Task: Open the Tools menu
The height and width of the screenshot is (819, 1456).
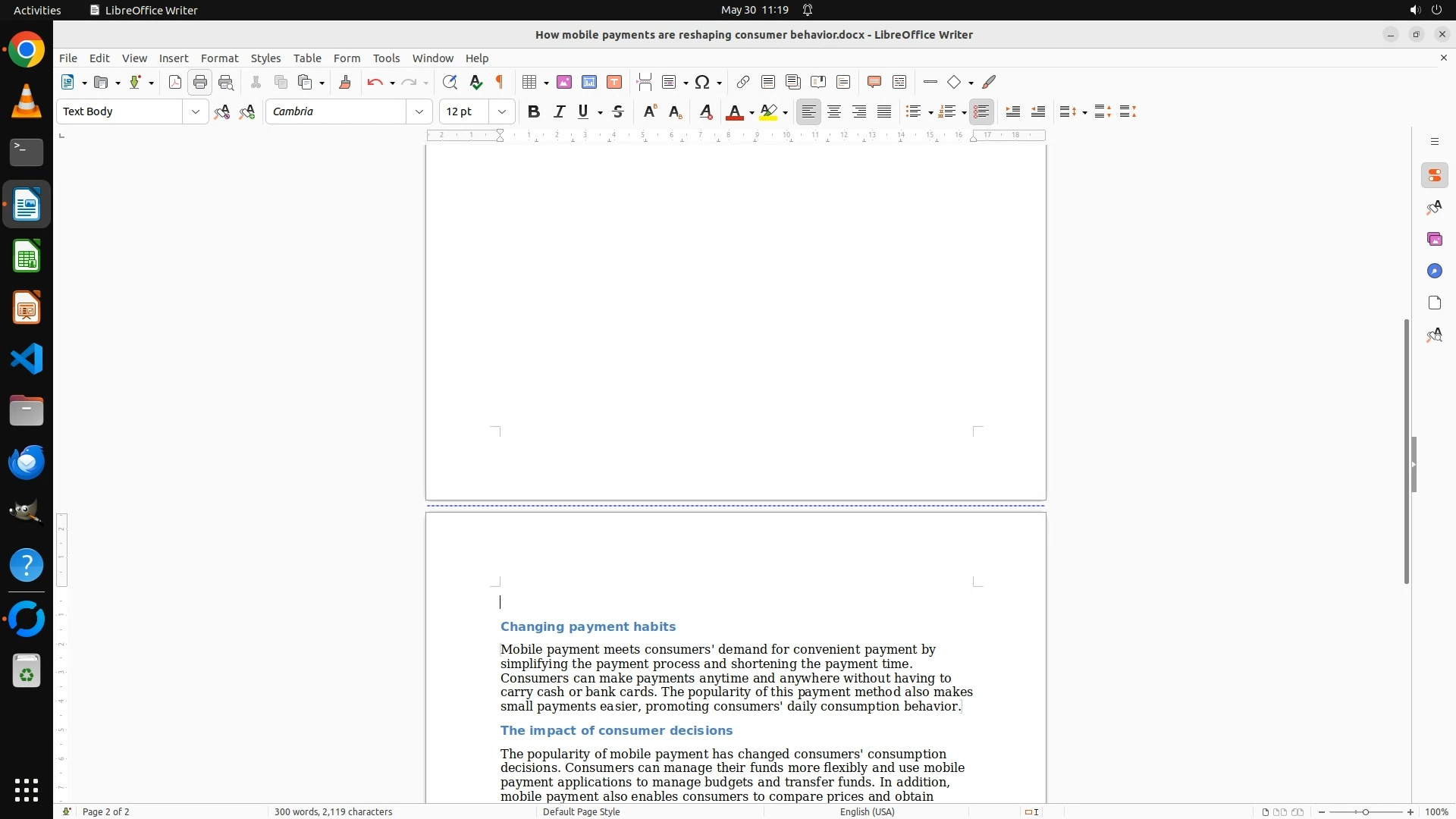Action: (x=386, y=58)
